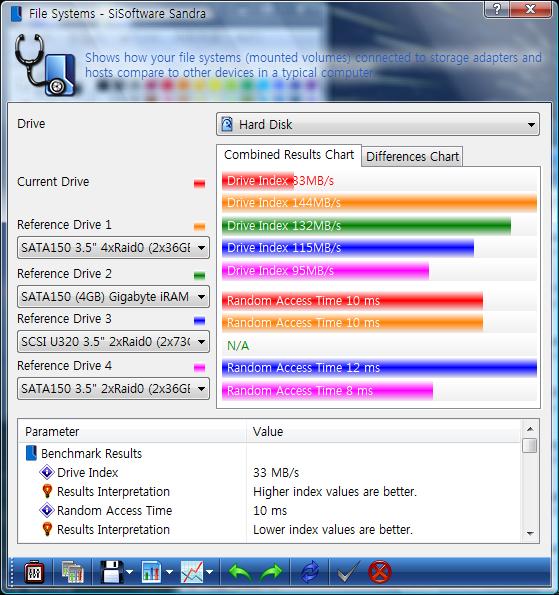559x595 pixels.
Task: Open the Hard Disk drive dropdown
Action: [378, 124]
